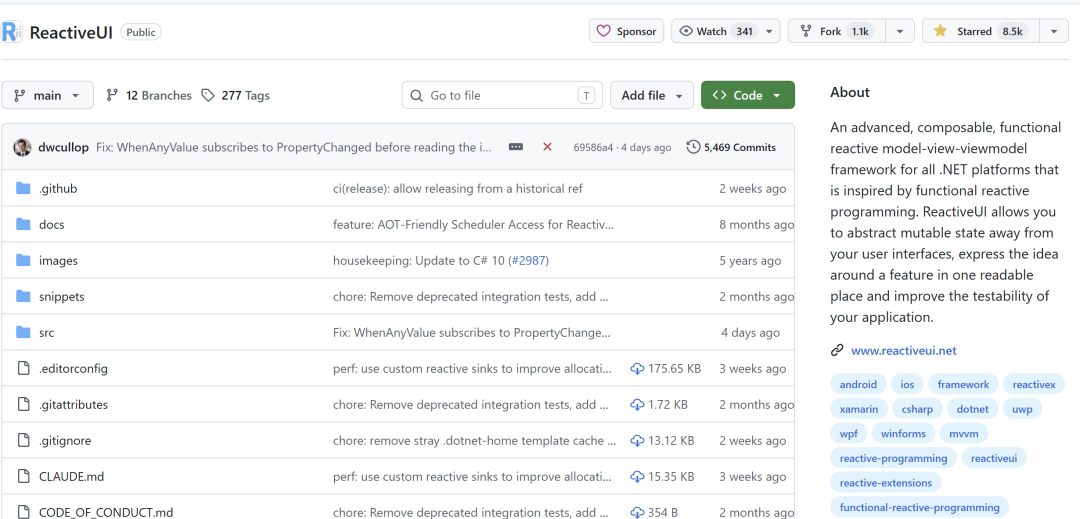Click the .github folder icon
This screenshot has height=519, width=1080.
[24, 189]
